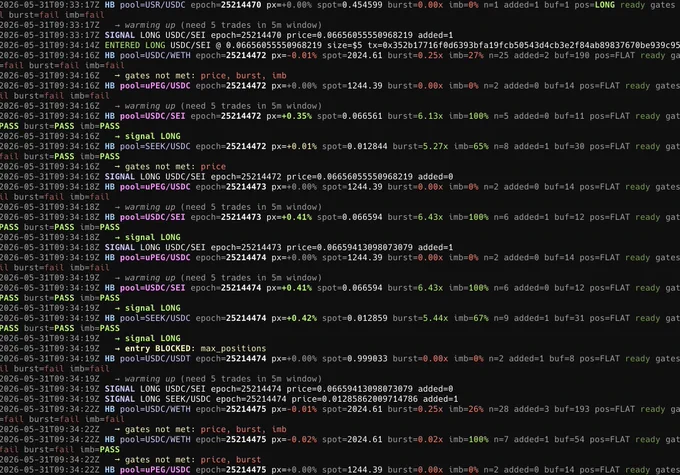Select the "burst=5.44x" value
680x475 pixels.
tap(420, 318)
